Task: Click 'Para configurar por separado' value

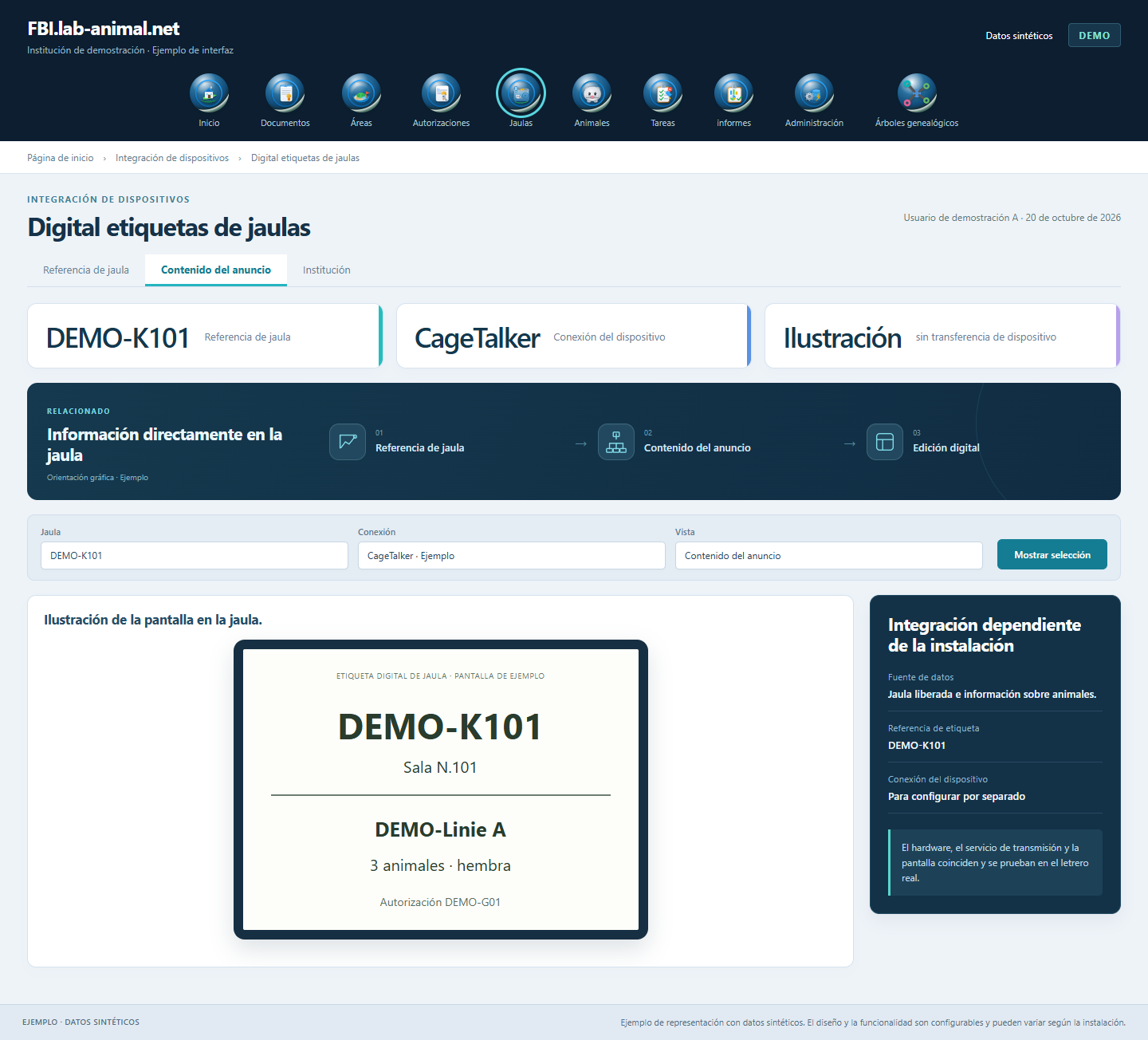Action: [x=957, y=797]
